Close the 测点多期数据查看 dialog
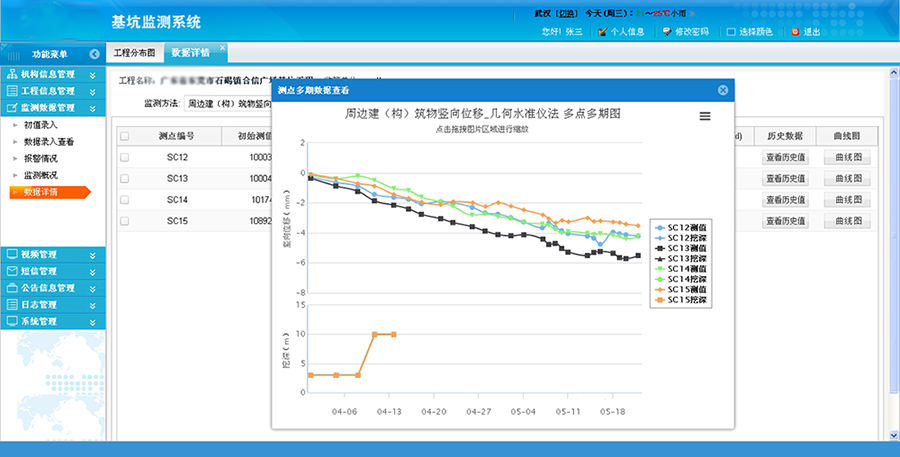 pyautogui.click(x=722, y=90)
